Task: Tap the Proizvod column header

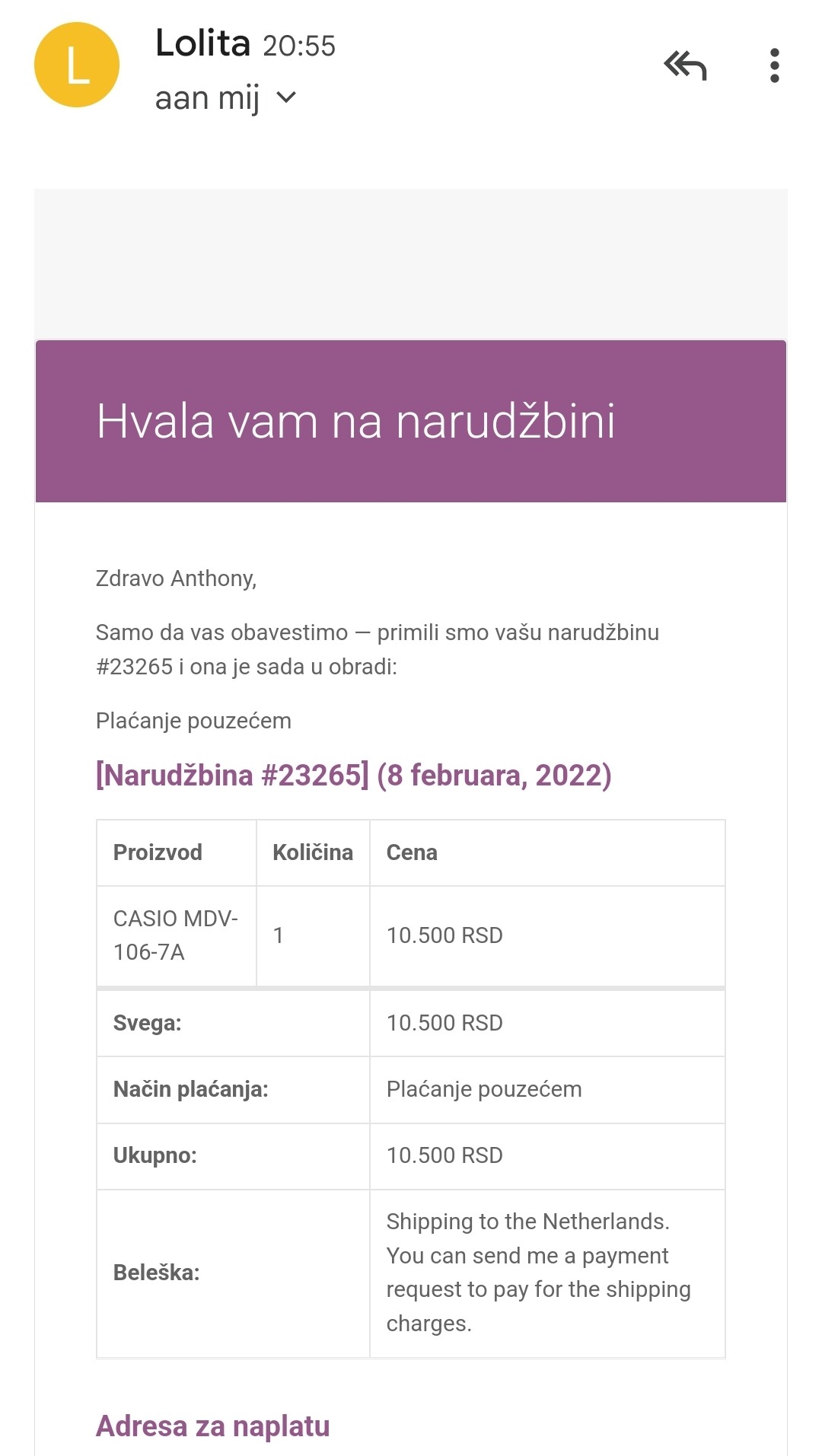Action: point(158,852)
